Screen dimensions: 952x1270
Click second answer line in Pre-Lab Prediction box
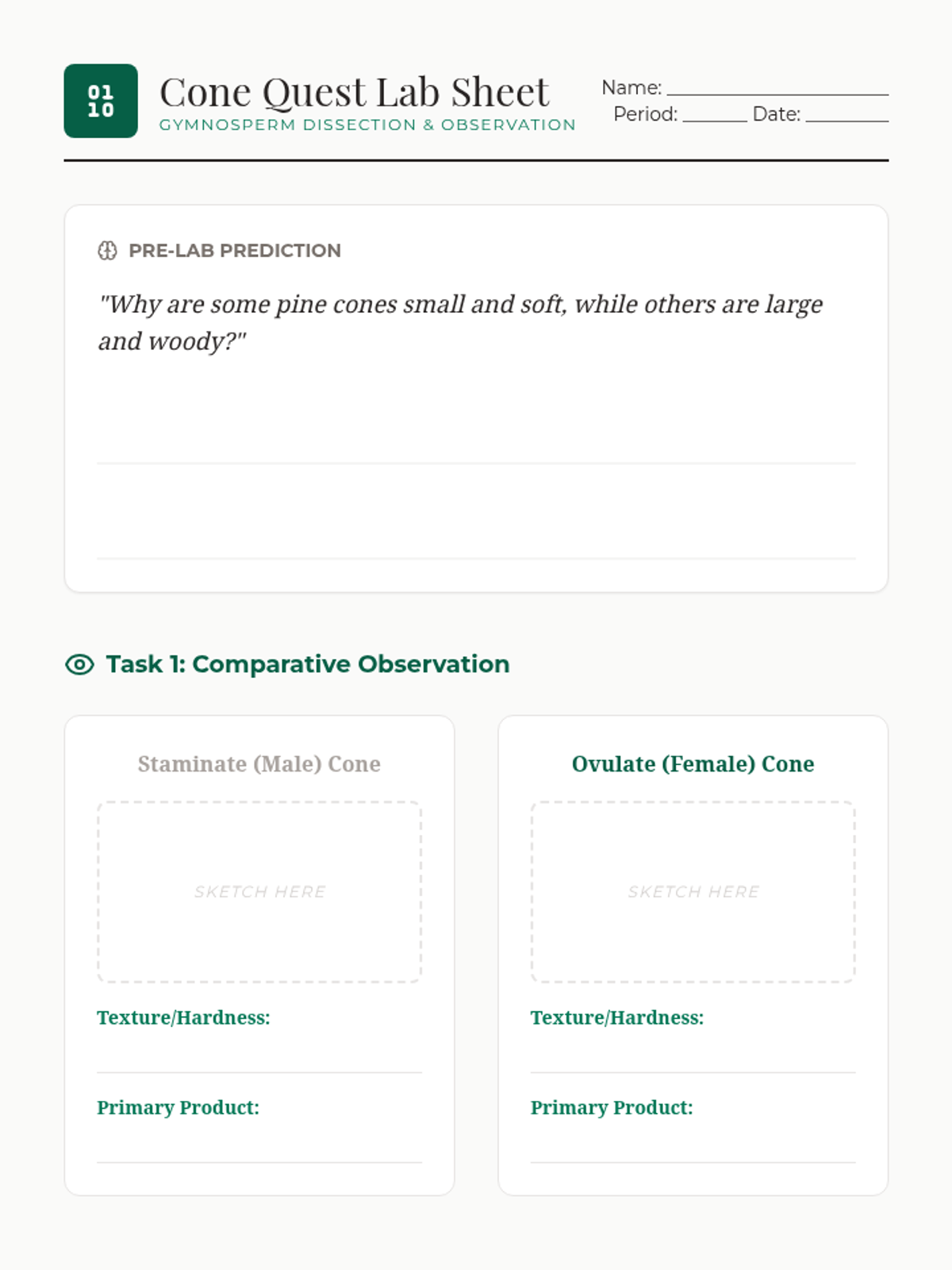[x=476, y=558]
